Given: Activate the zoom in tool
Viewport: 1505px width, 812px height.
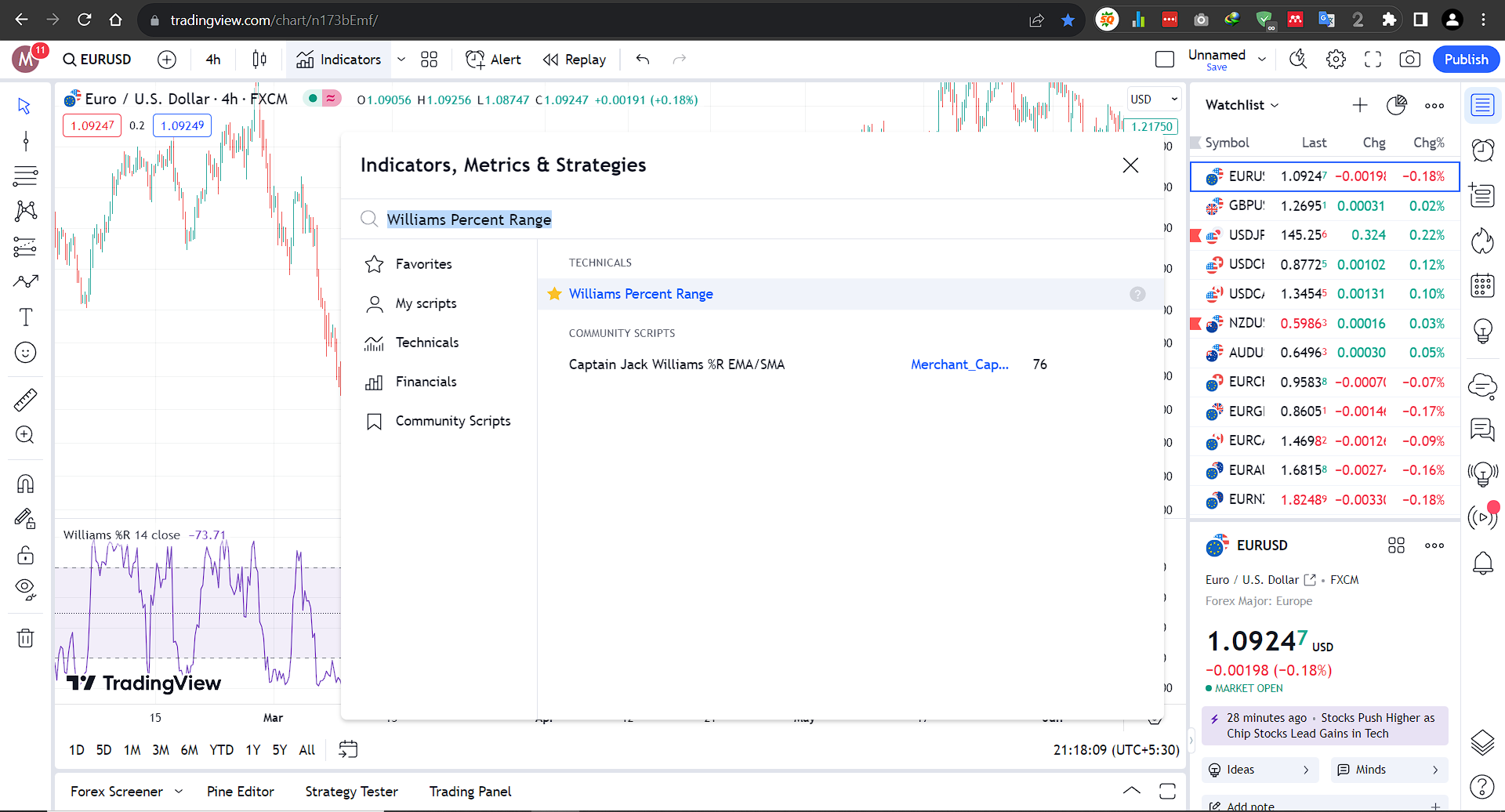Looking at the screenshot, I should (25, 435).
